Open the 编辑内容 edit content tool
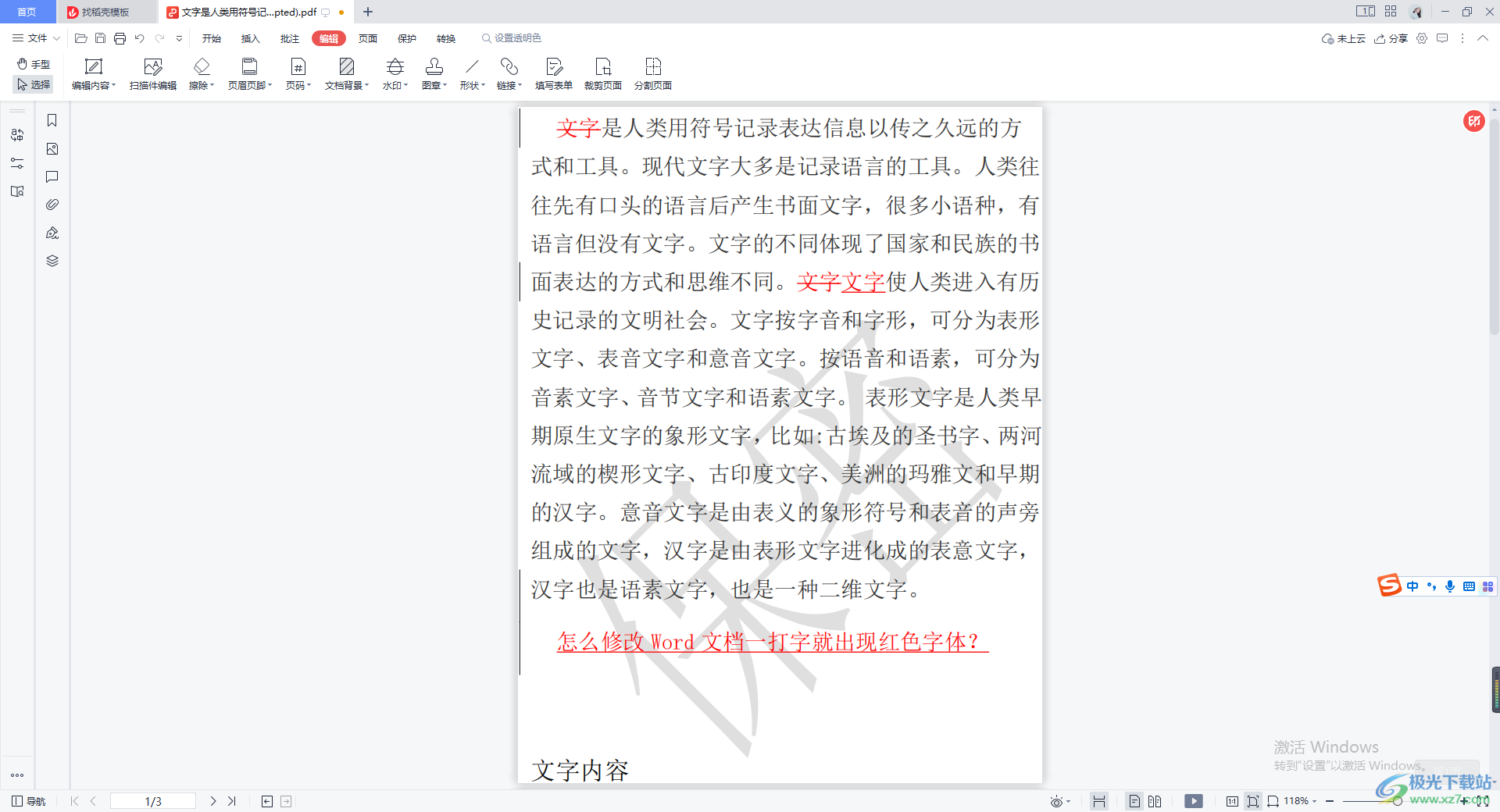 (x=94, y=74)
